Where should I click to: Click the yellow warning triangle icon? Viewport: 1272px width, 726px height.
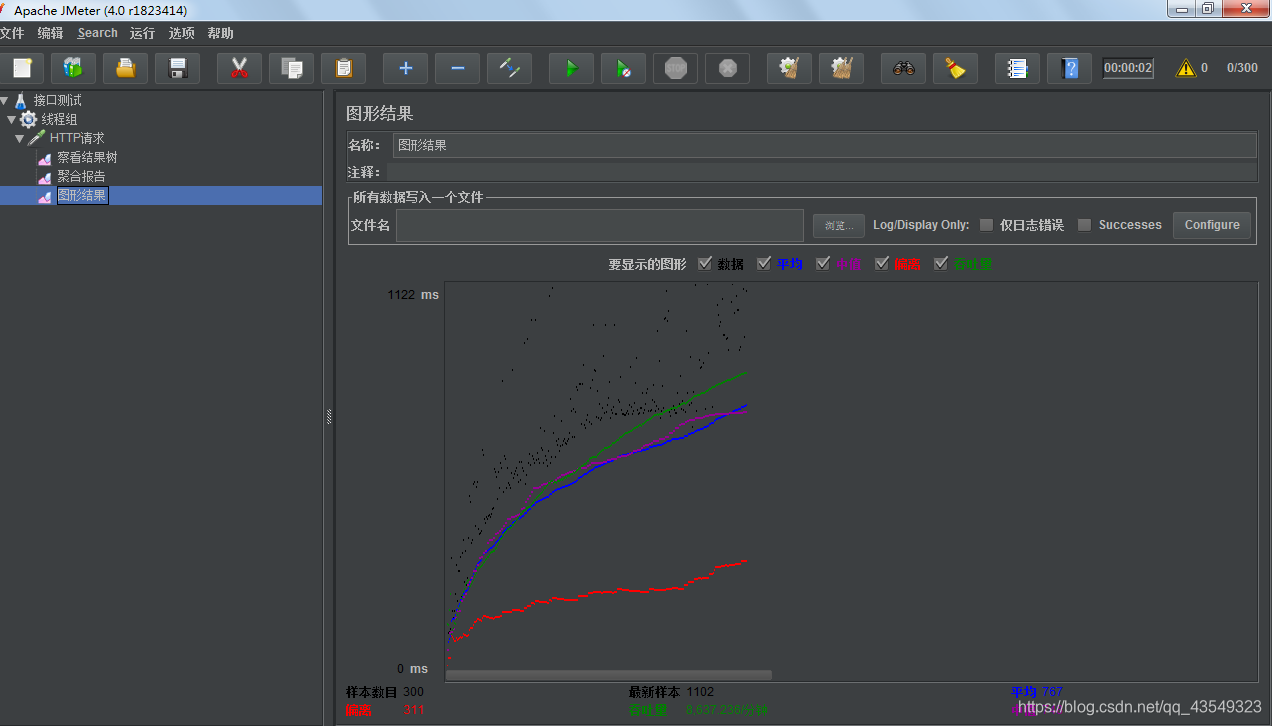(x=1185, y=68)
